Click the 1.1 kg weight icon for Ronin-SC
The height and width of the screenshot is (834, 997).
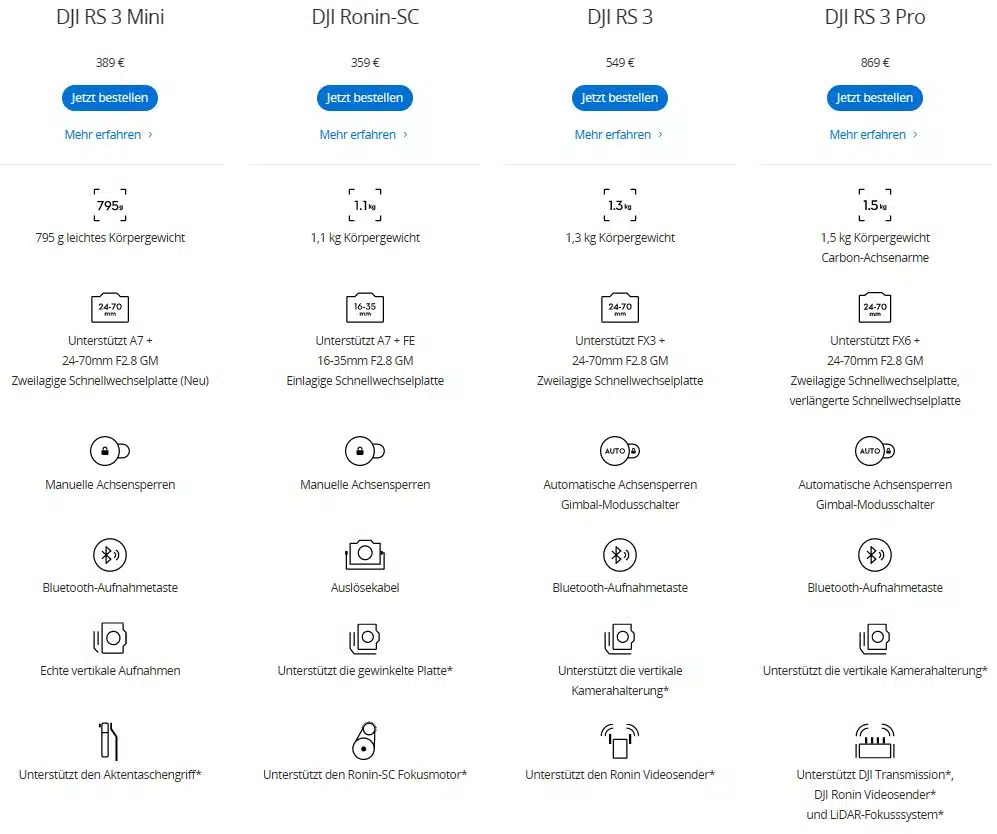[365, 205]
